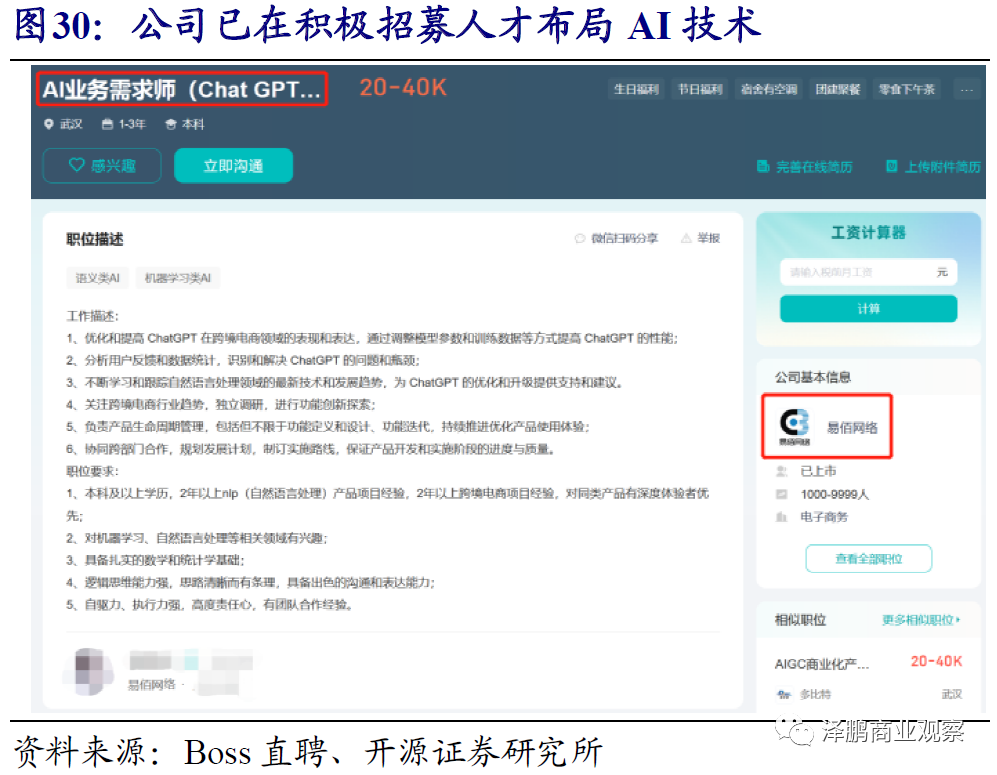Viewport: 997px width, 775px height.
Task: Click the 公司基本信息 heading
Action: tap(813, 378)
